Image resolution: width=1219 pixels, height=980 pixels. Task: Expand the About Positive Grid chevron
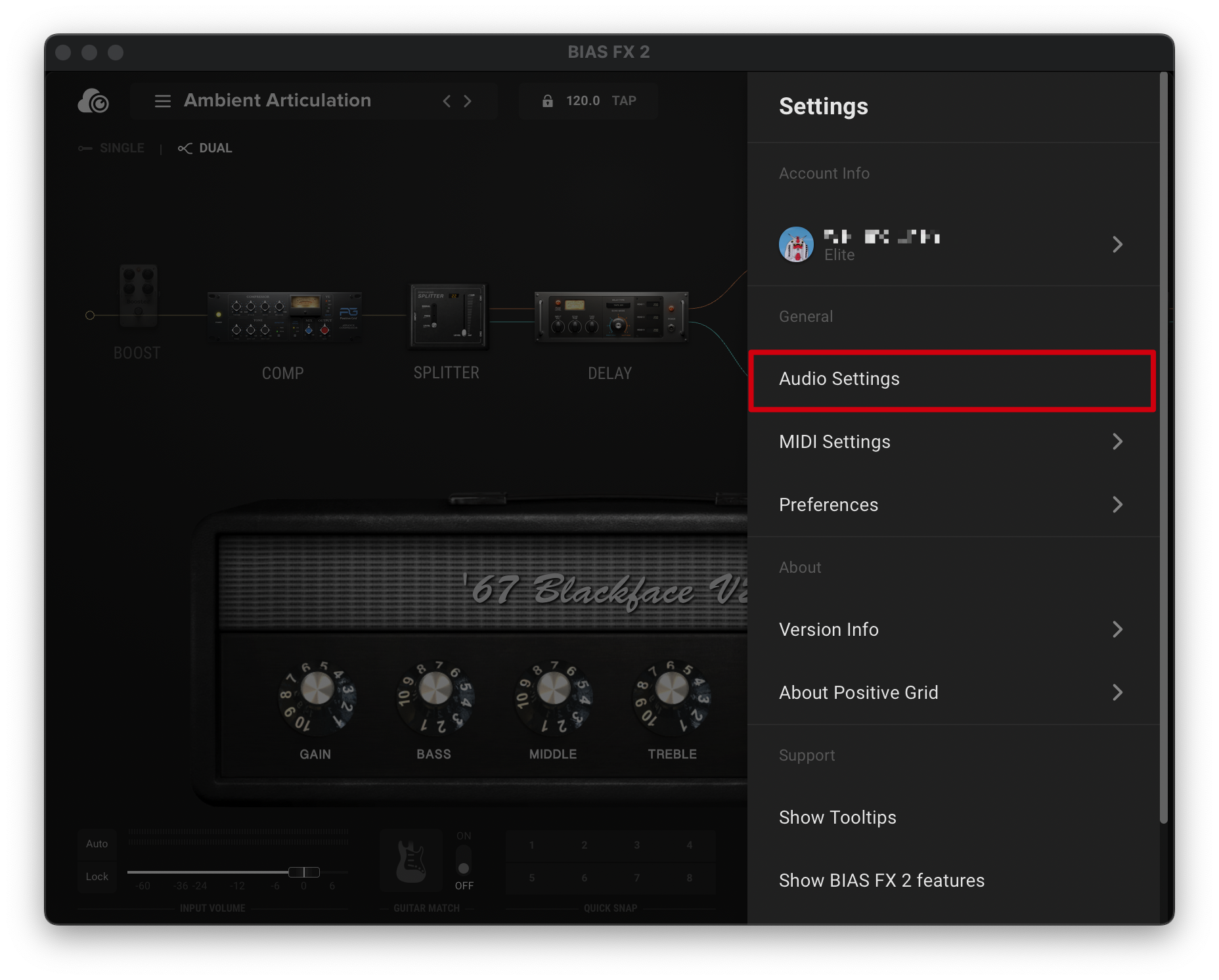point(1117,693)
